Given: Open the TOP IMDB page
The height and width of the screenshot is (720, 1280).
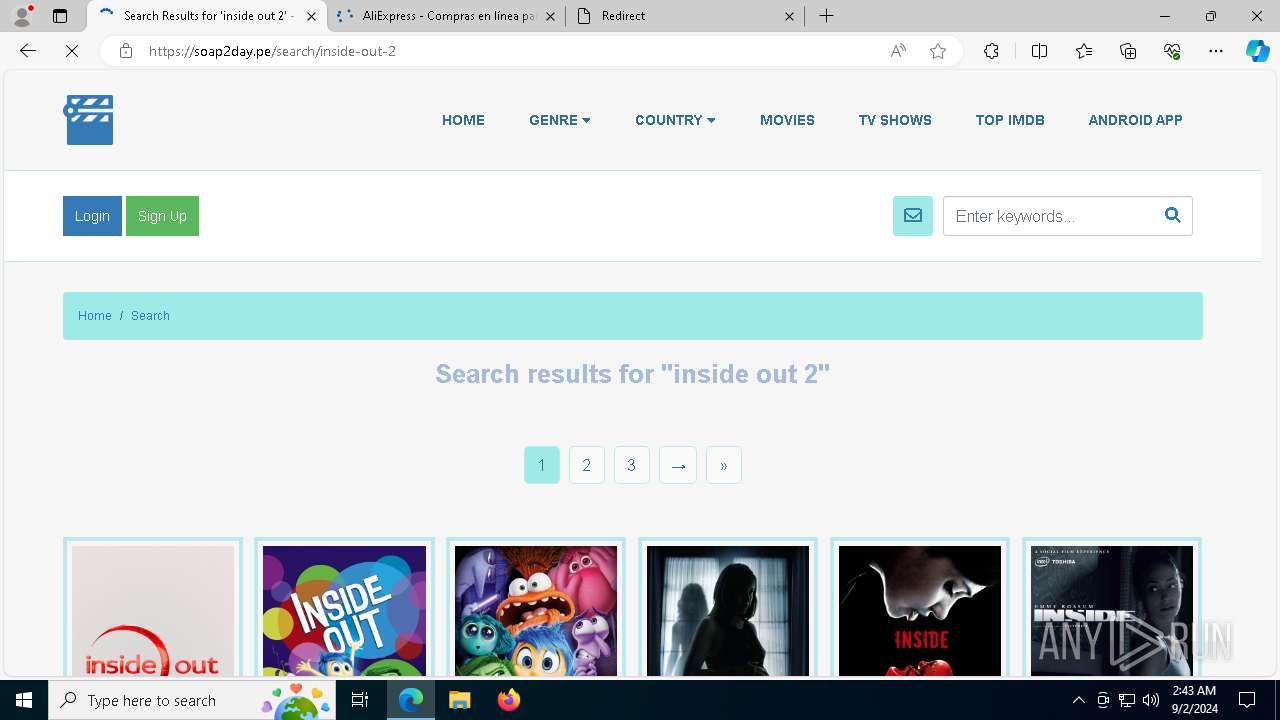Looking at the screenshot, I should [x=1010, y=120].
